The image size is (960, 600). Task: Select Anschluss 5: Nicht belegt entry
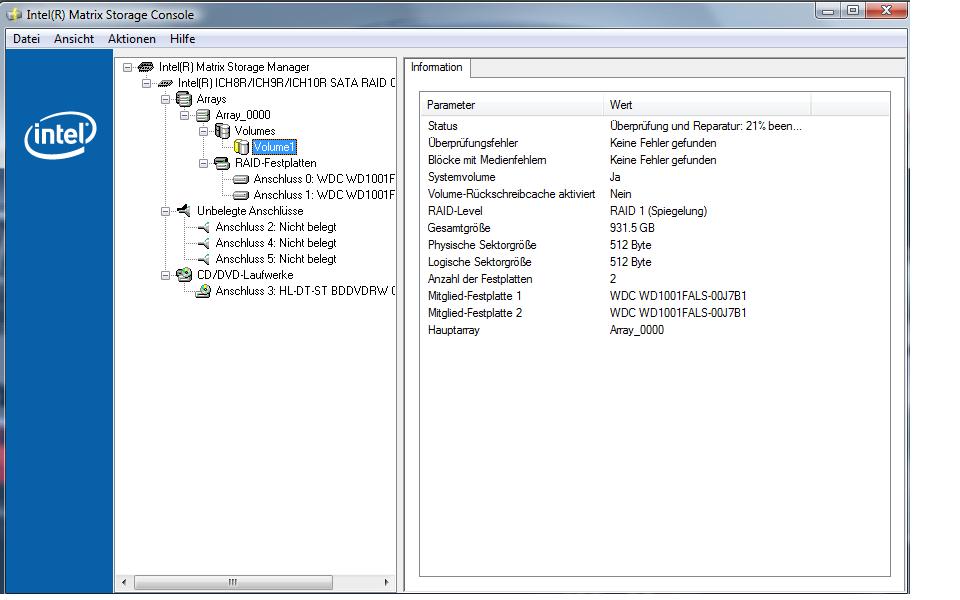(276, 259)
